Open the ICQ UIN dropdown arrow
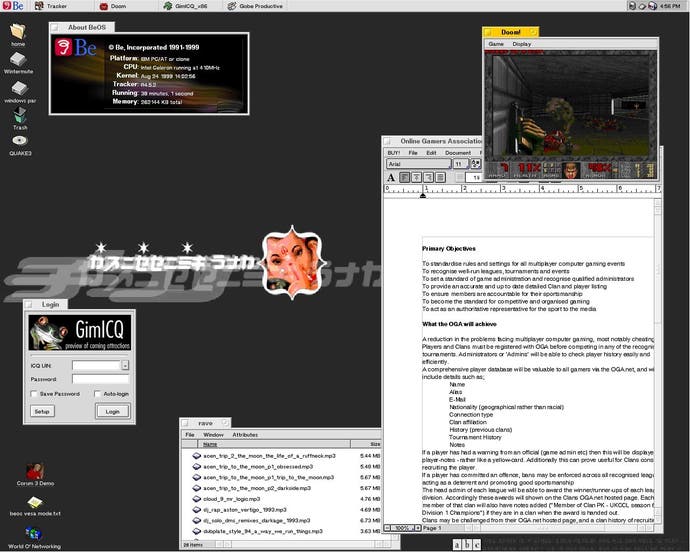Image resolution: width=690 pixels, height=552 pixels. 125,365
